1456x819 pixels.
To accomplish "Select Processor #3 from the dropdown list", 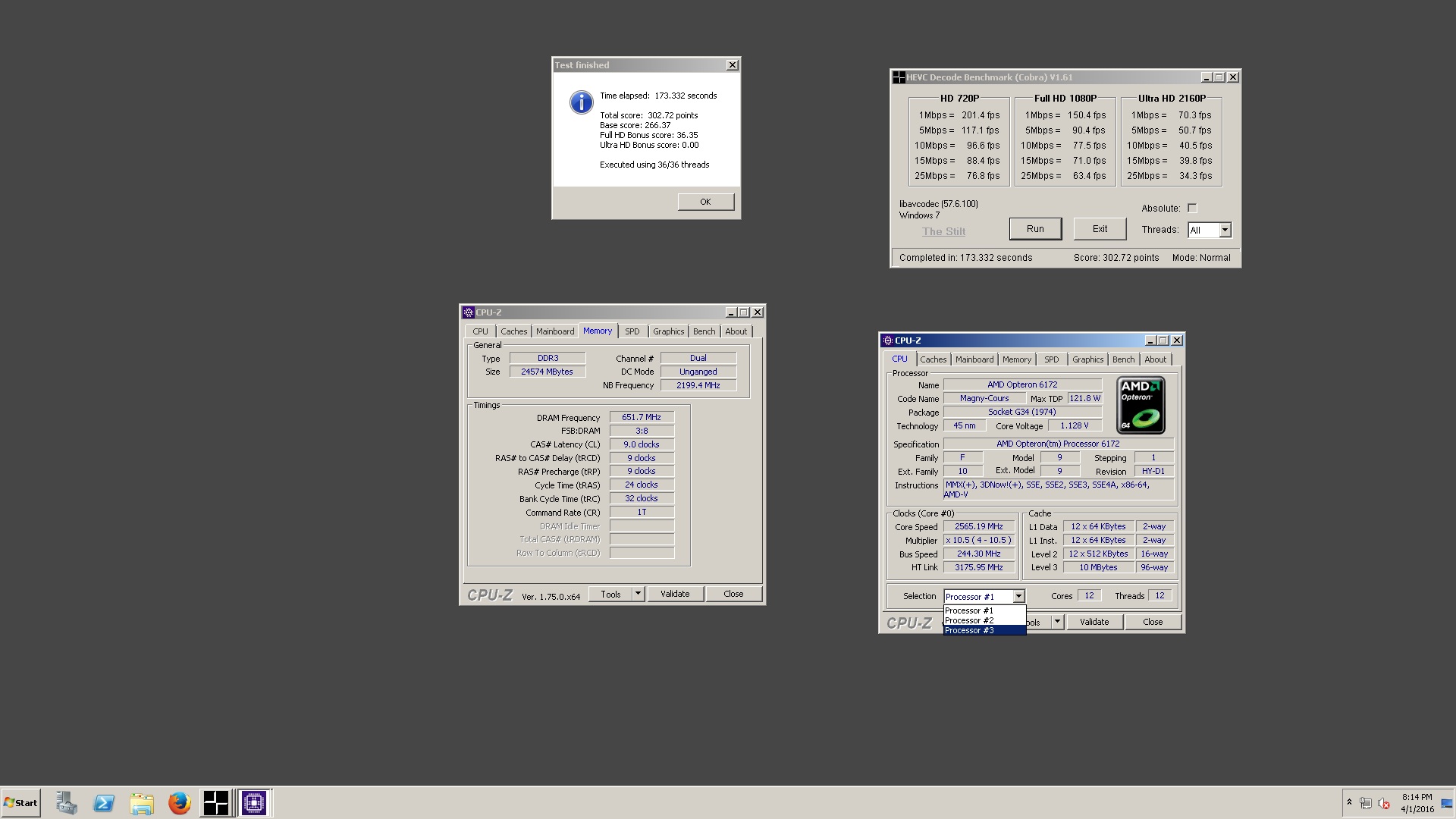I will click(984, 630).
